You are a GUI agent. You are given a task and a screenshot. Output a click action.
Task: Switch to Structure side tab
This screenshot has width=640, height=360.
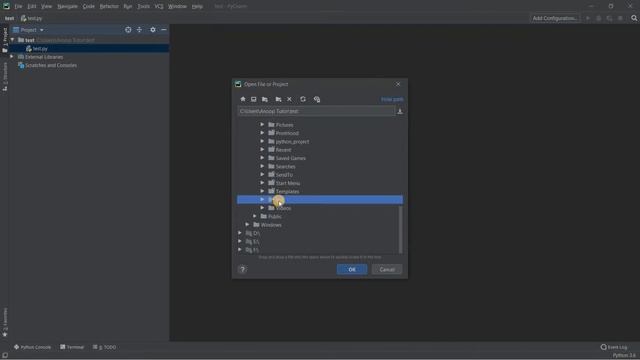tap(5, 77)
